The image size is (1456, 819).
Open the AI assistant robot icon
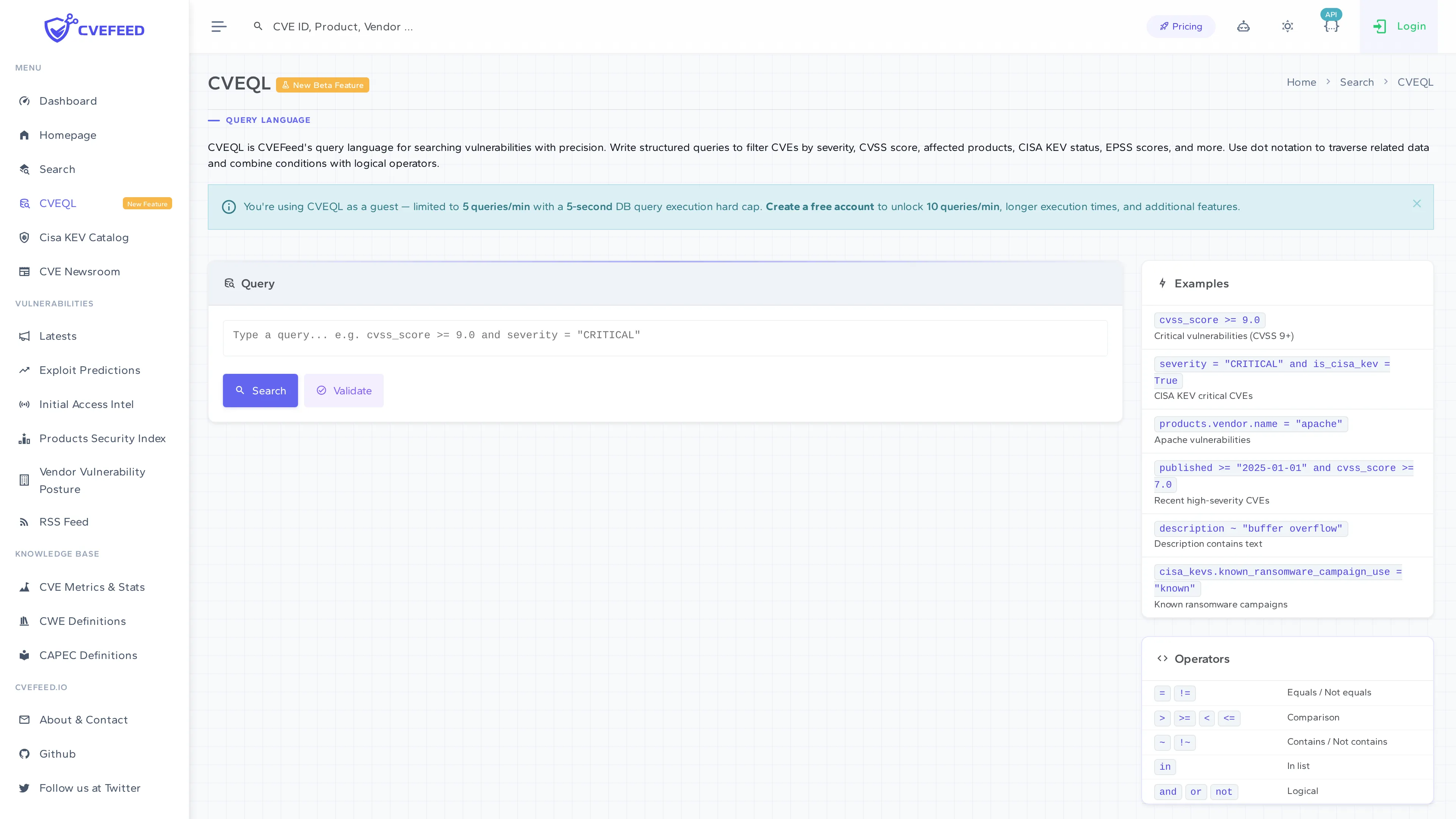[x=1243, y=26]
